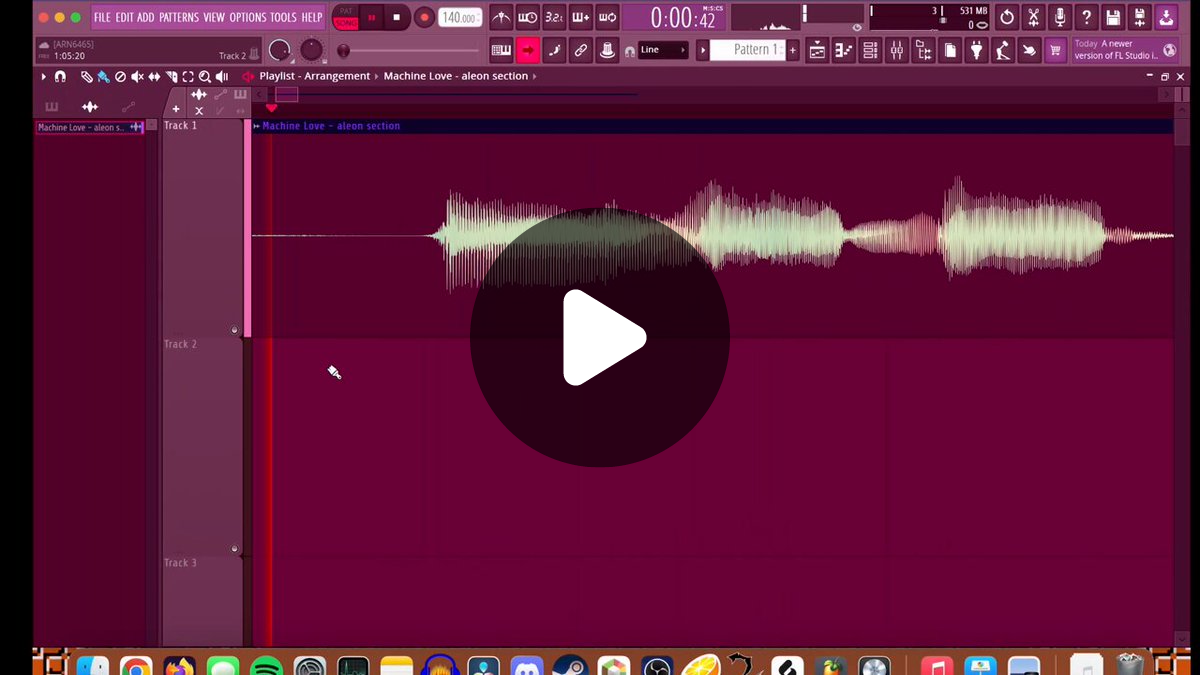Toggle the playlist magnet snap option
Image resolution: width=1200 pixels, height=675 pixels.
pyautogui.click(x=60, y=76)
